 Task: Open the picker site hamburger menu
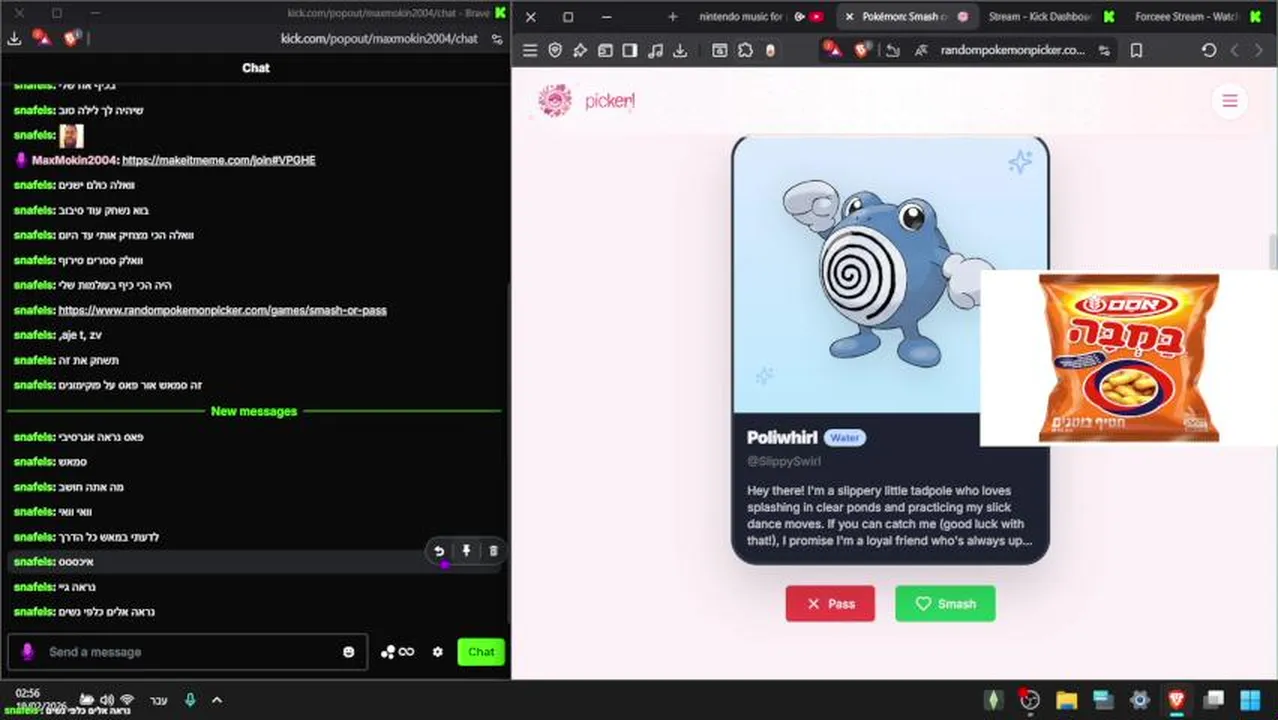click(x=1230, y=101)
